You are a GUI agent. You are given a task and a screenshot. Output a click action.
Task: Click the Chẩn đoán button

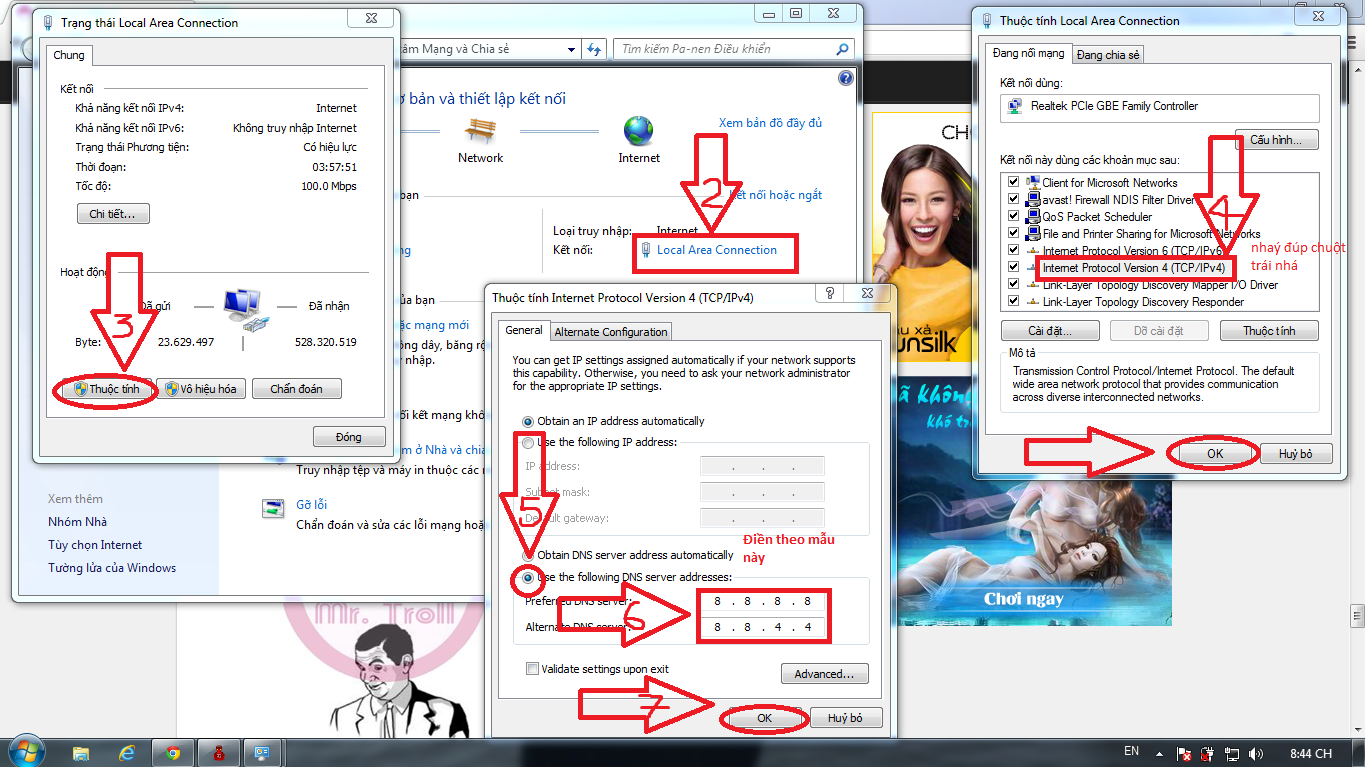coord(296,389)
